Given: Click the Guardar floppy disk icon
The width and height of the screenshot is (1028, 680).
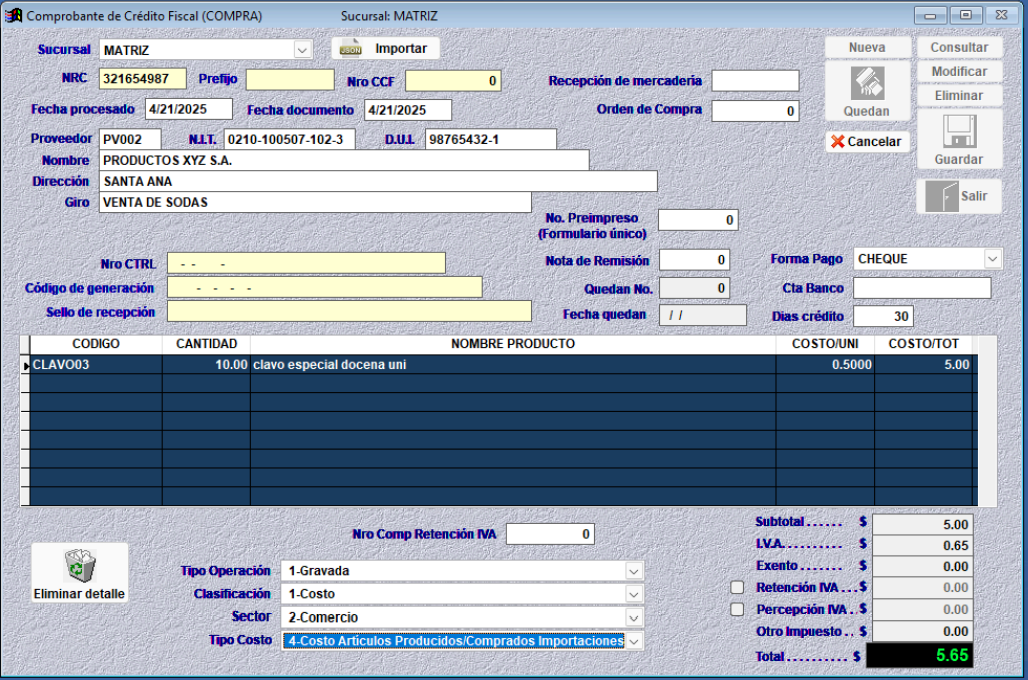Looking at the screenshot, I should pyautogui.click(x=959, y=131).
